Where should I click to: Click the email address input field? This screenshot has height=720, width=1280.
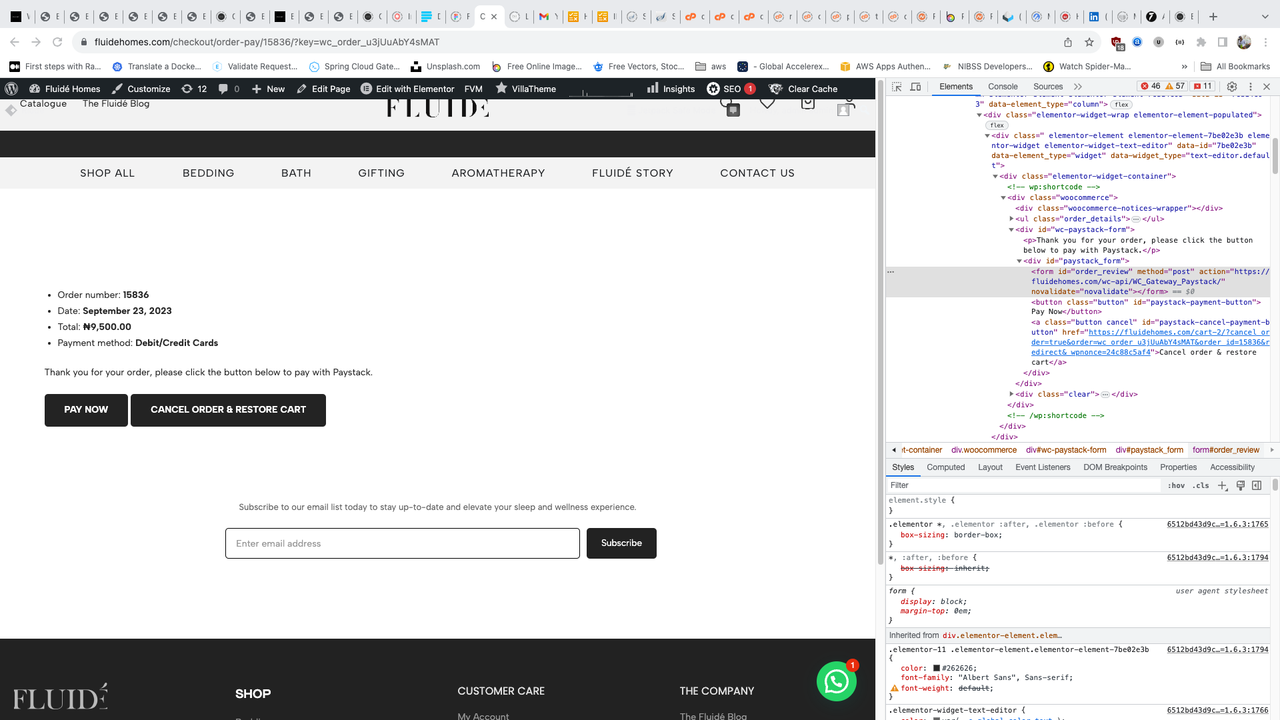[x=400, y=543]
